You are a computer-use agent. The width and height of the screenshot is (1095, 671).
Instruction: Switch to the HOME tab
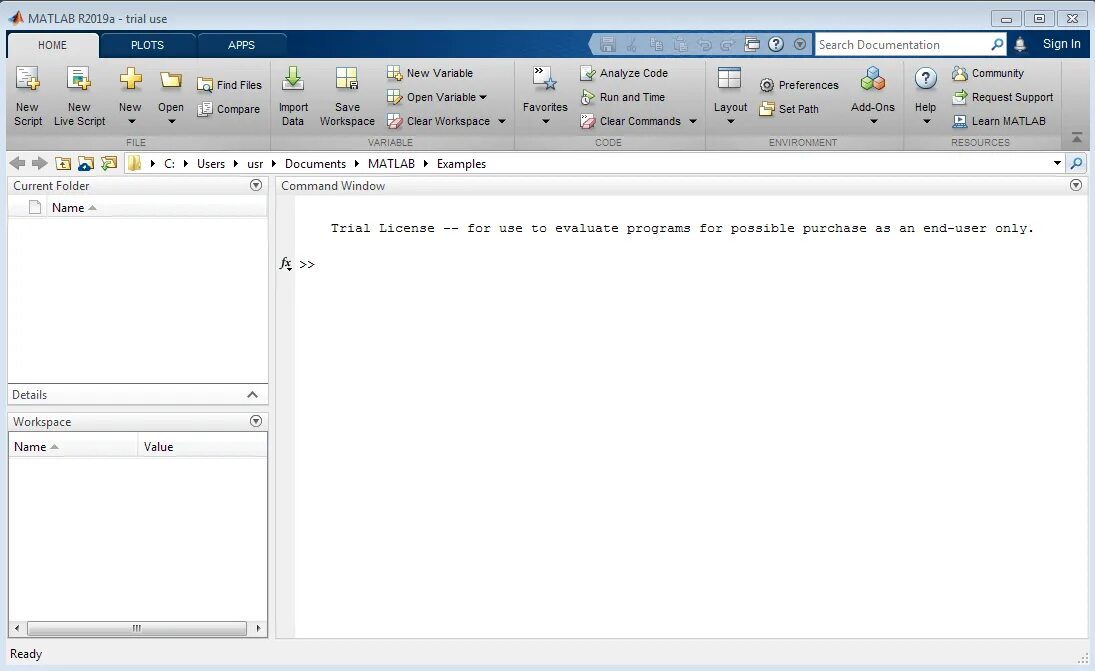coord(52,45)
